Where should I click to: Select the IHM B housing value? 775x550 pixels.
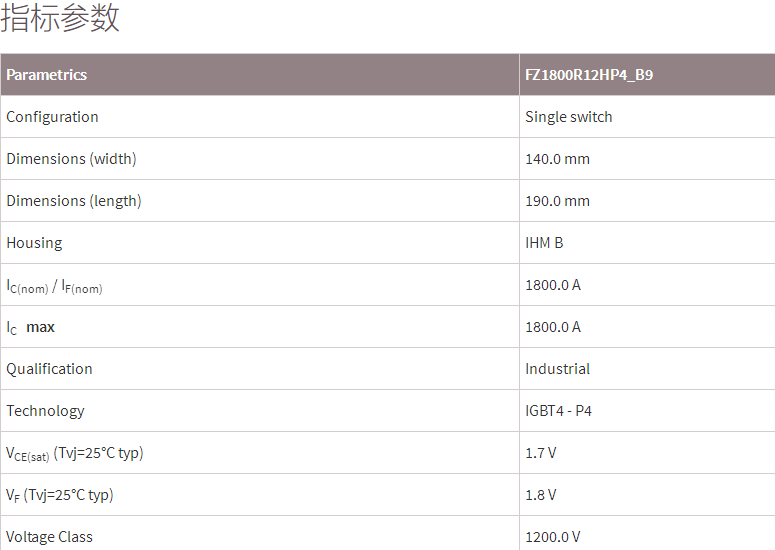pos(544,243)
